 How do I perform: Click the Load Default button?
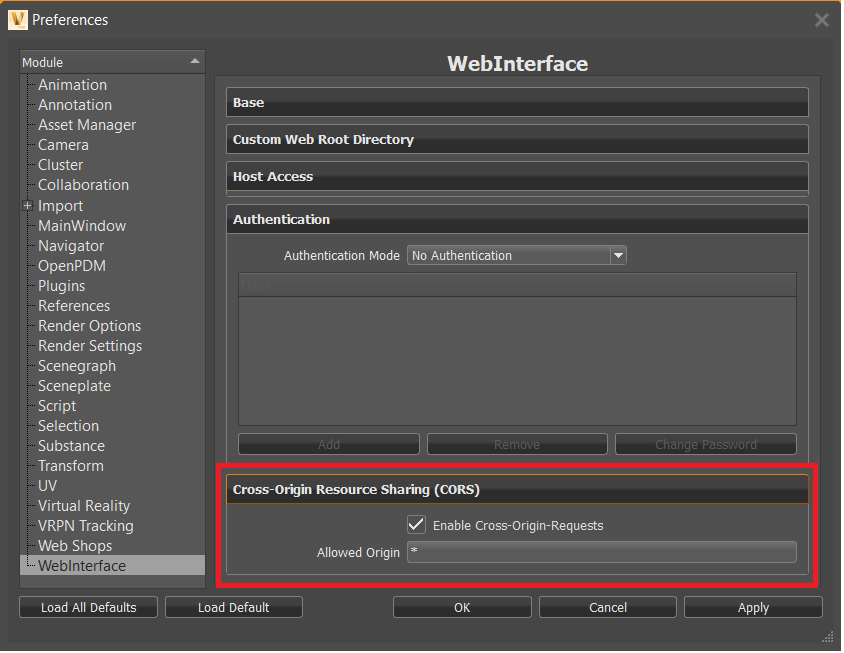(x=234, y=607)
